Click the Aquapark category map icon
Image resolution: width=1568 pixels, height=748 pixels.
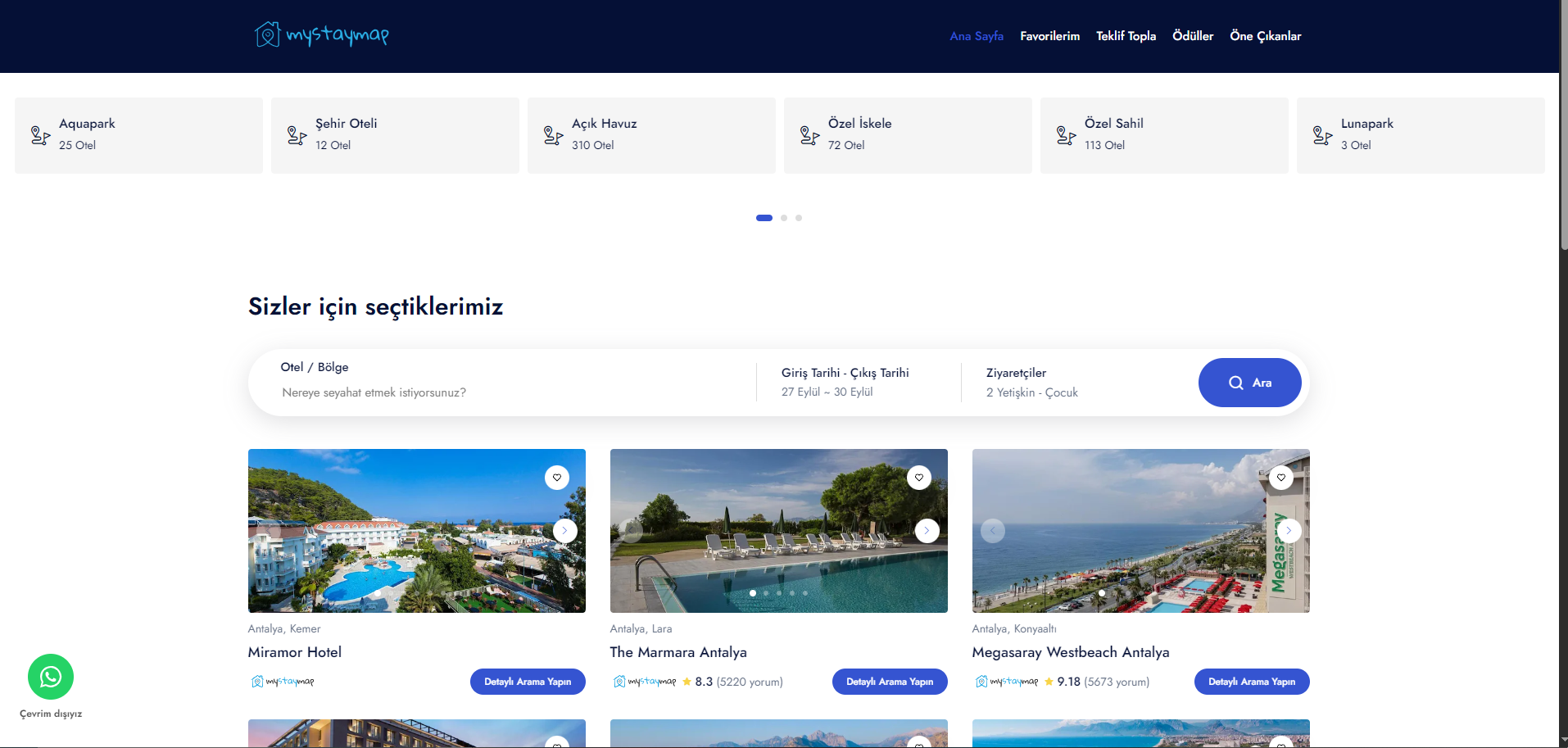[x=40, y=135]
